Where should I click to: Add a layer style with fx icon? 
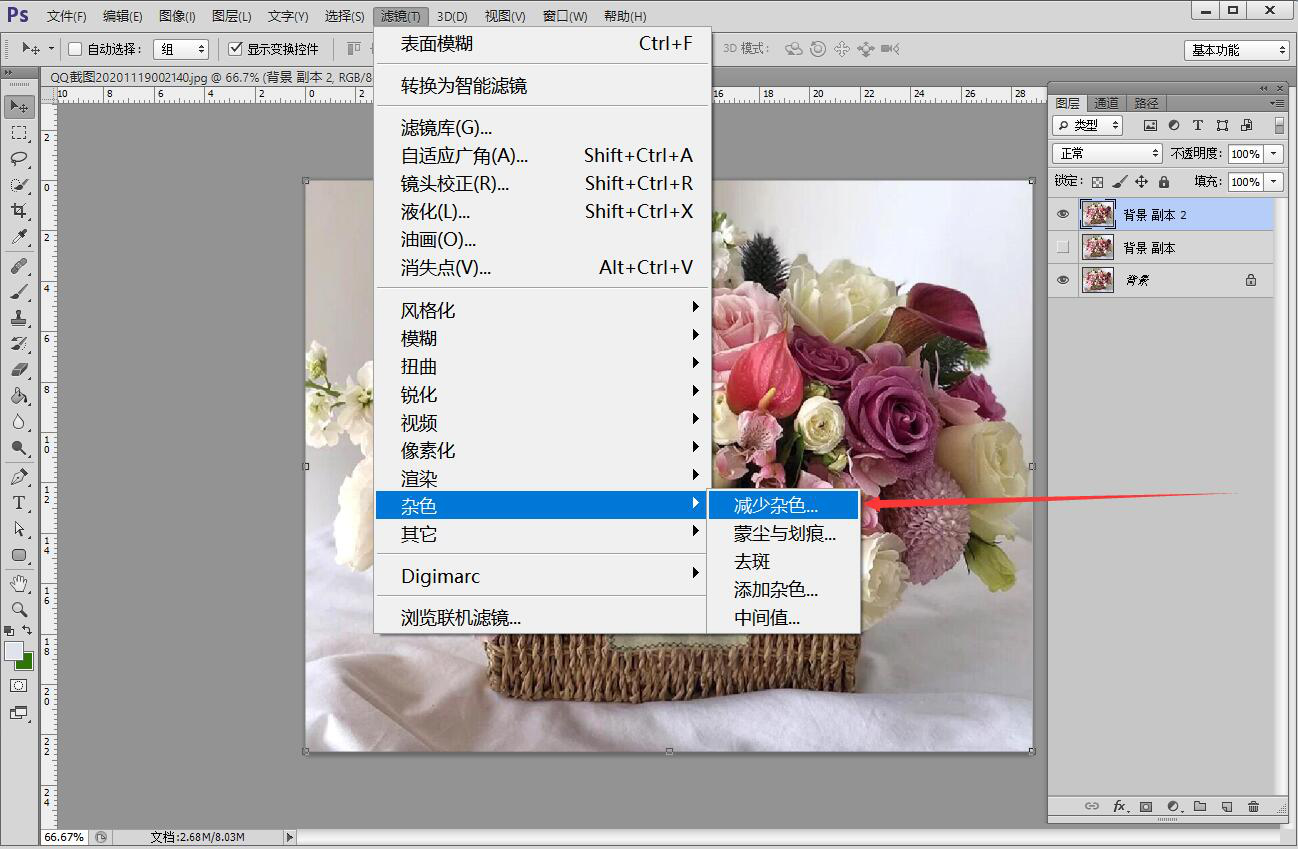(x=1119, y=806)
